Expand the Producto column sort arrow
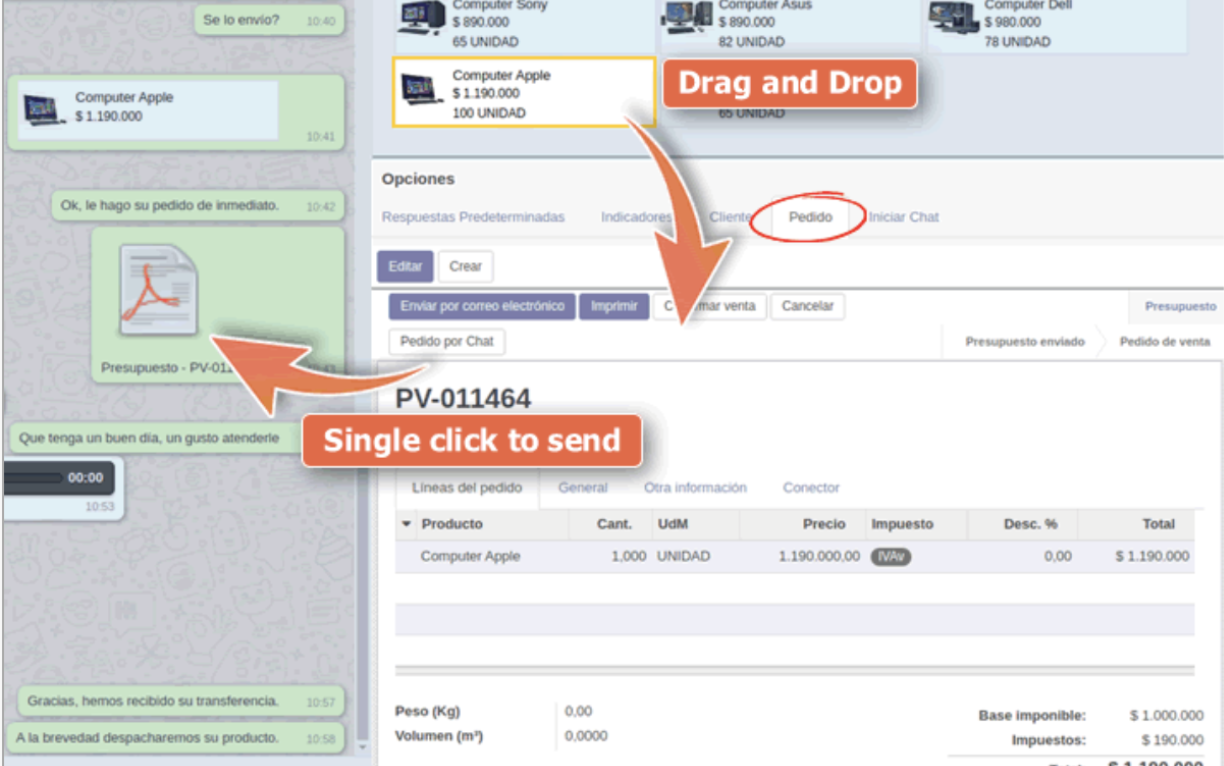Image resolution: width=1224 pixels, height=766 pixels. point(406,524)
